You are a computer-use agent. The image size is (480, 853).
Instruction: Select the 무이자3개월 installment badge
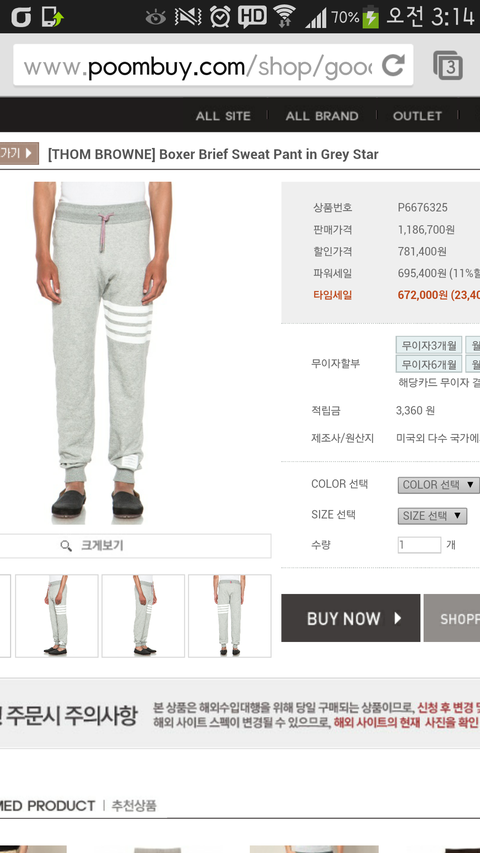[x=429, y=345]
